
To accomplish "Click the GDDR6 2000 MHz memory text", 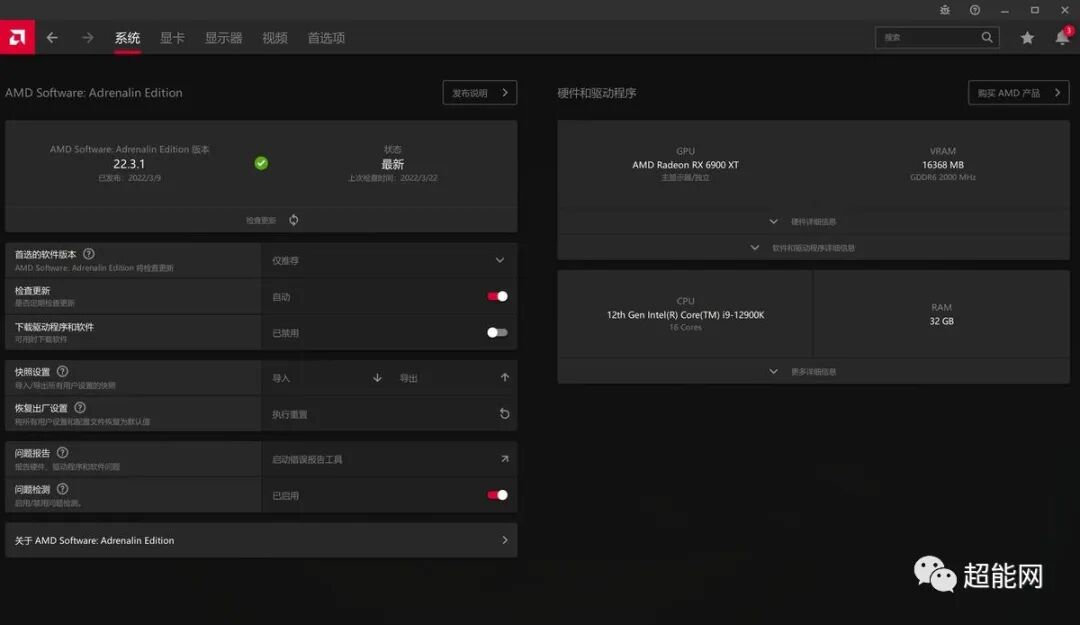I will 943,177.
